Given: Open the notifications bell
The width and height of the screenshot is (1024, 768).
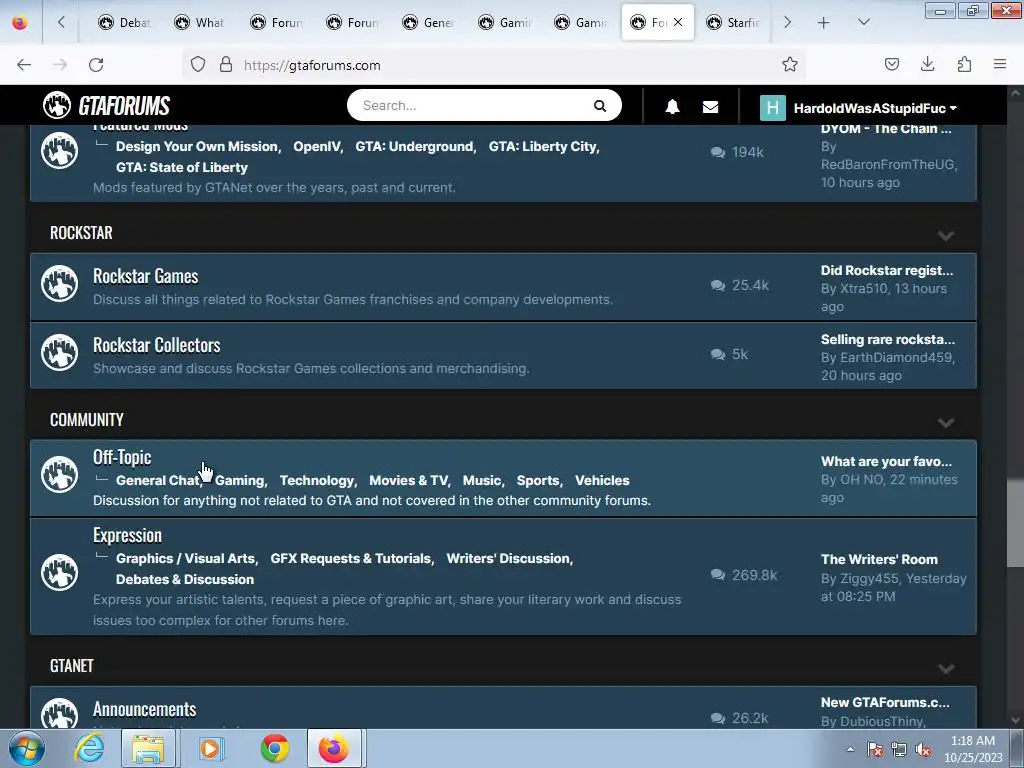Looking at the screenshot, I should point(672,107).
